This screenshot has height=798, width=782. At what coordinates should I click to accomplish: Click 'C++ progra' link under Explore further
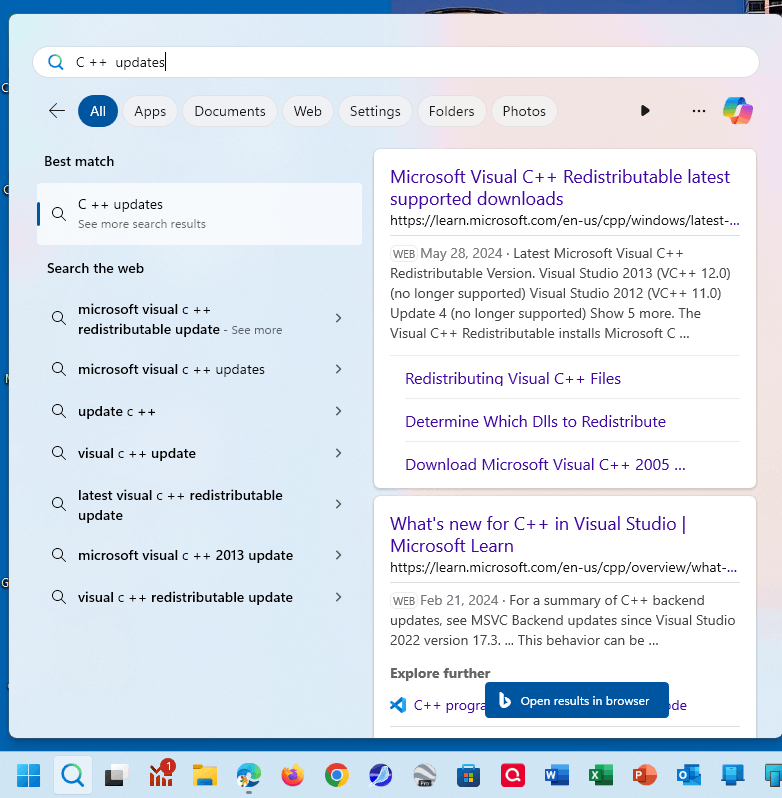point(449,705)
